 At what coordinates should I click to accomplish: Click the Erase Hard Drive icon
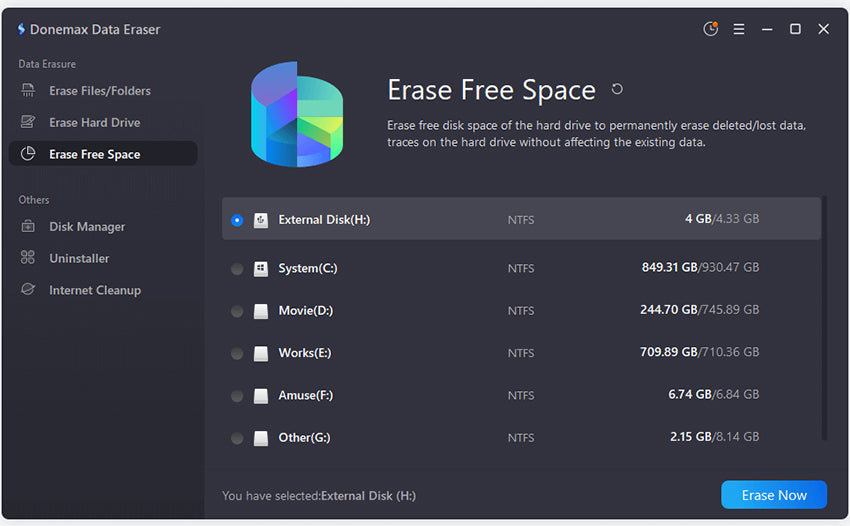click(28, 122)
